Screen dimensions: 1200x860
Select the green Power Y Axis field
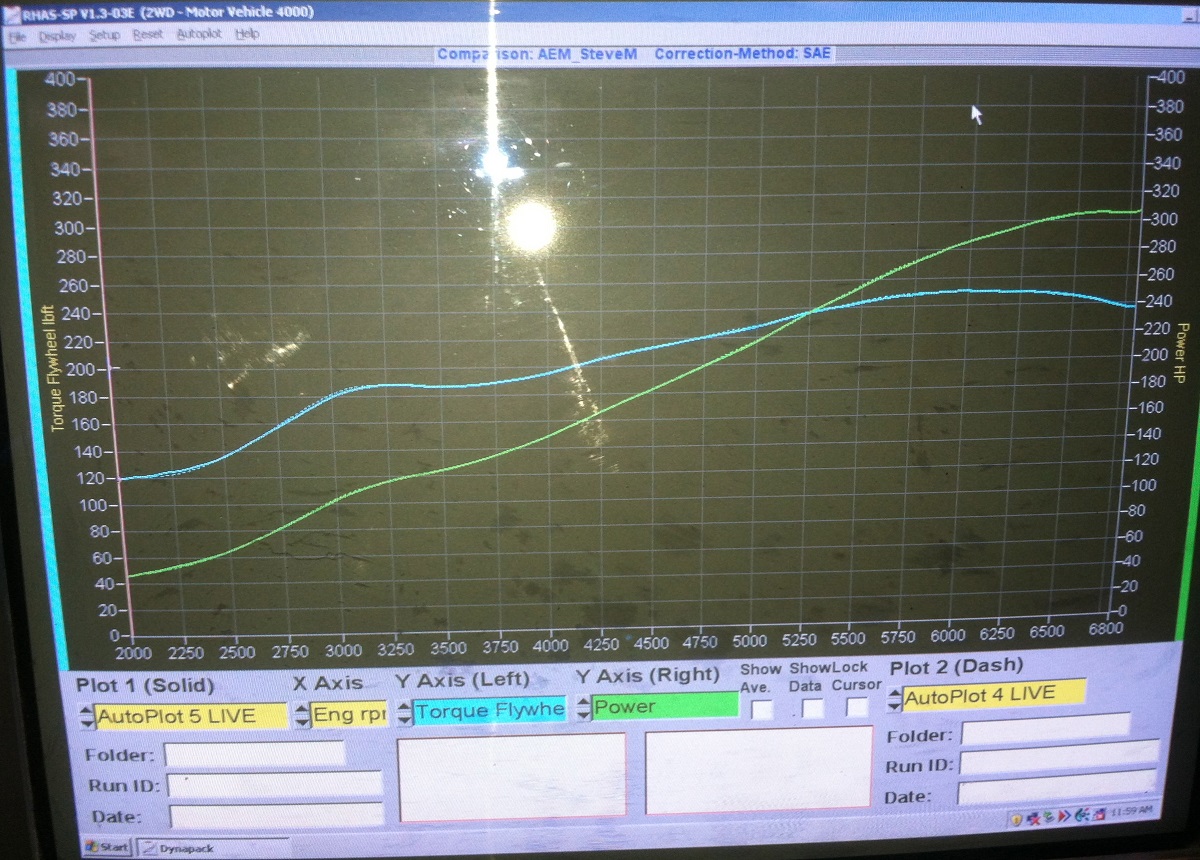pyautogui.click(x=665, y=706)
